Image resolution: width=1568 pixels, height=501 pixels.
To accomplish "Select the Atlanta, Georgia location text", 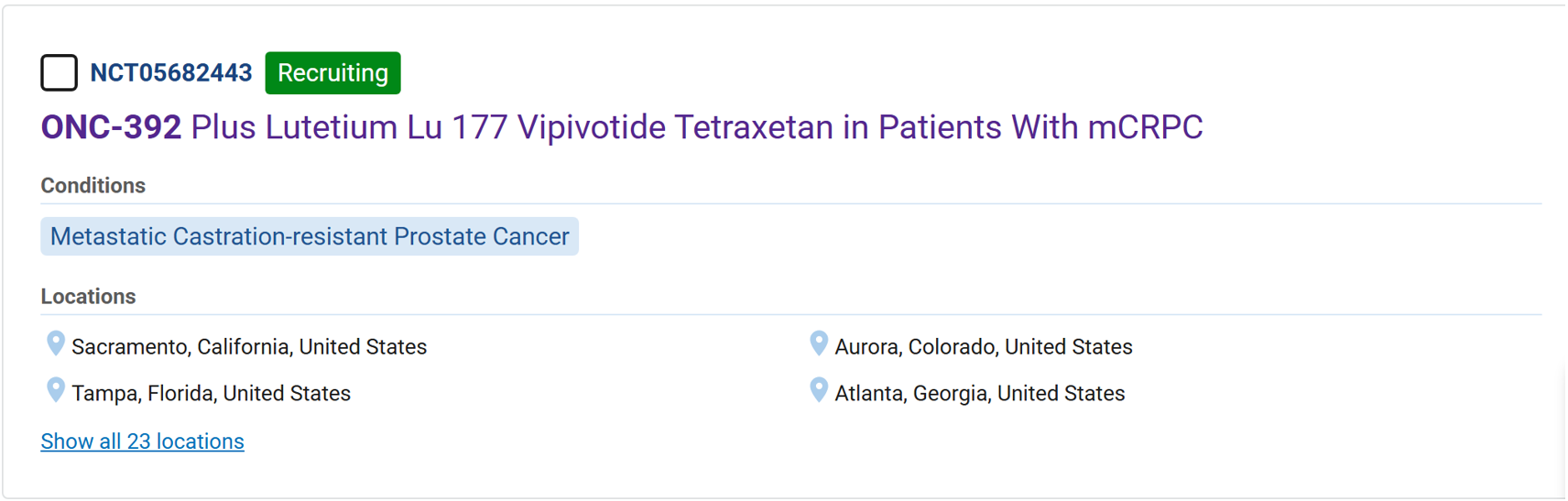I will 980,394.
